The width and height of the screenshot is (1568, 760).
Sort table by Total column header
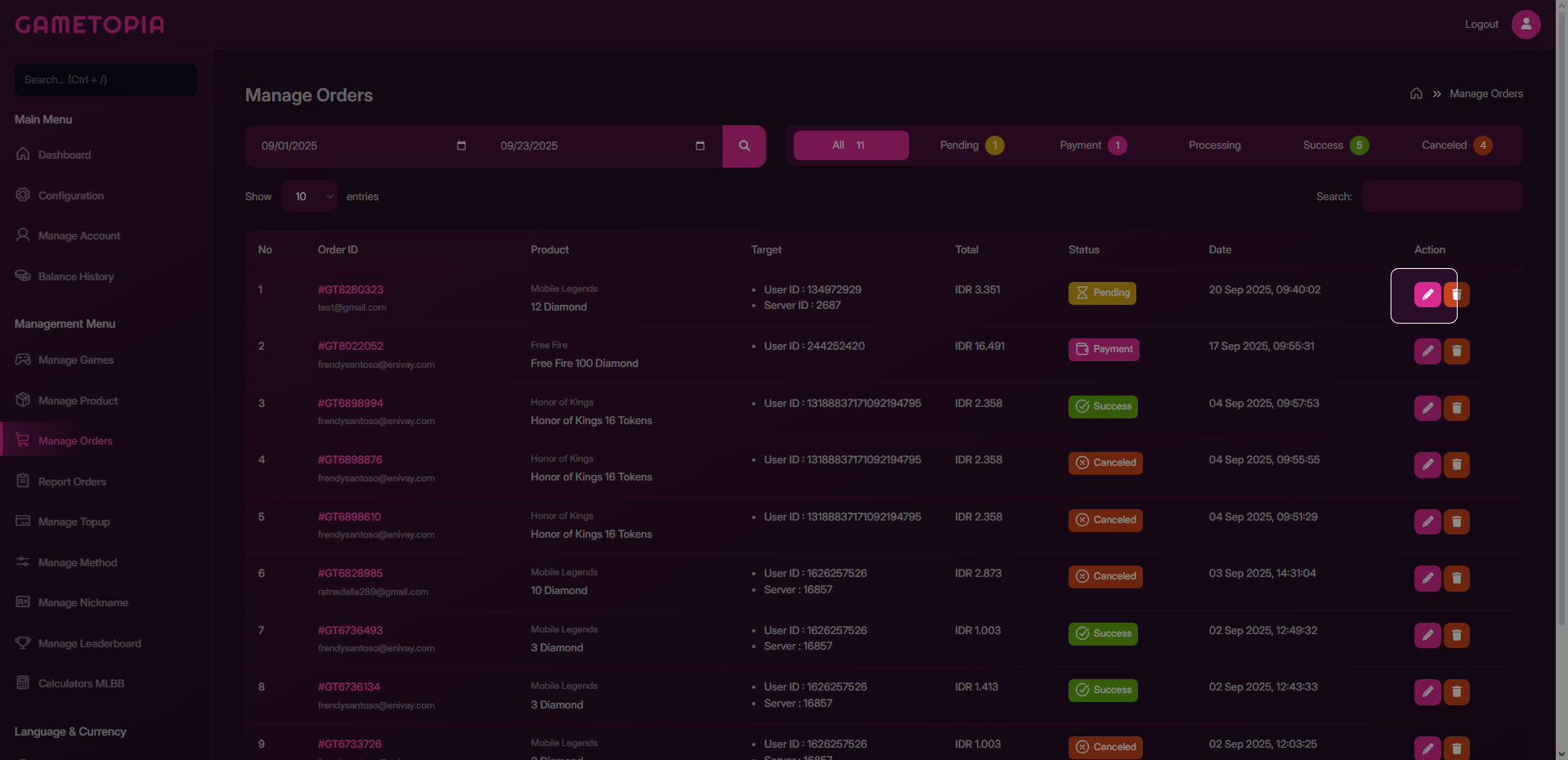pos(966,249)
